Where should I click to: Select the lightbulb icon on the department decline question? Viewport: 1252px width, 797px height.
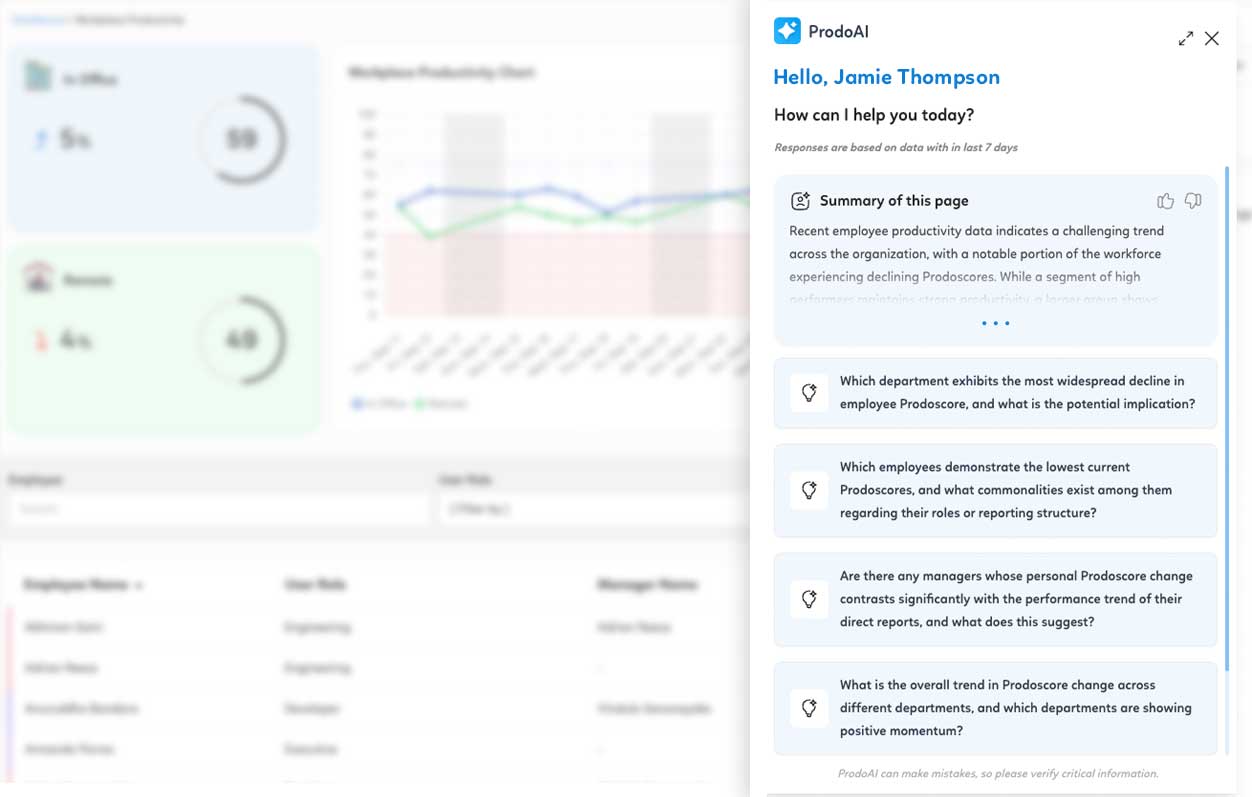pos(809,392)
